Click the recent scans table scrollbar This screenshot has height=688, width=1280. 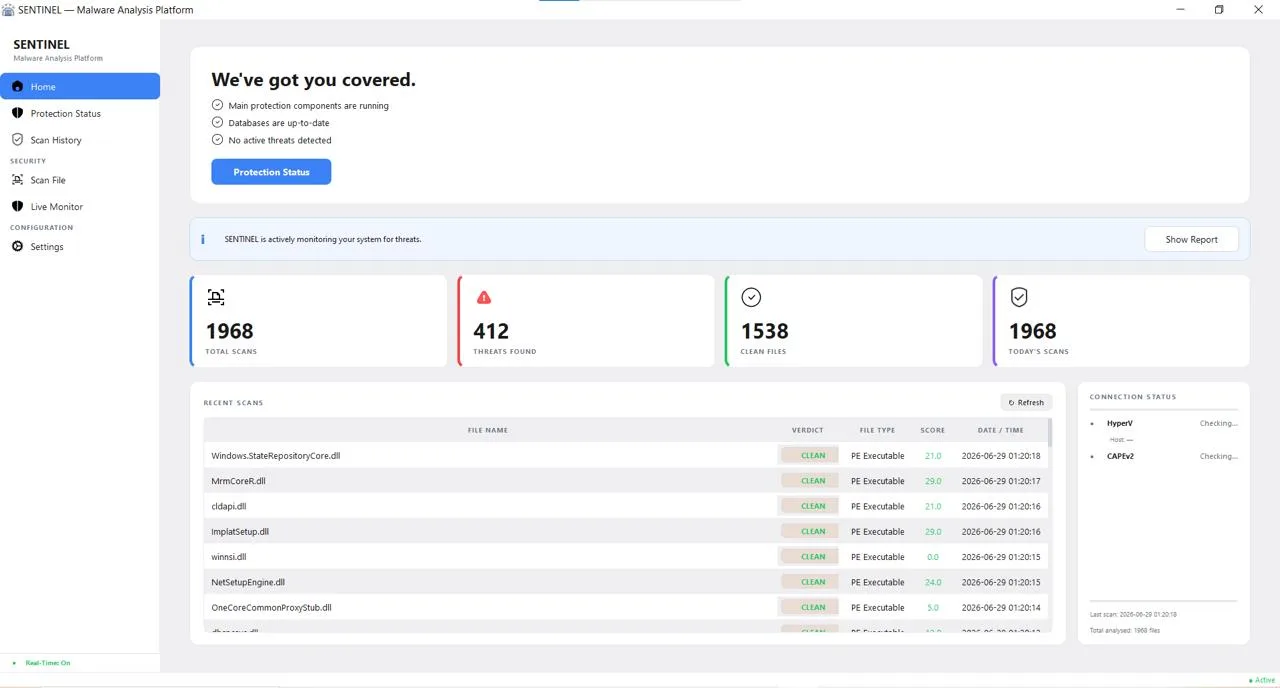pyautogui.click(x=1049, y=432)
